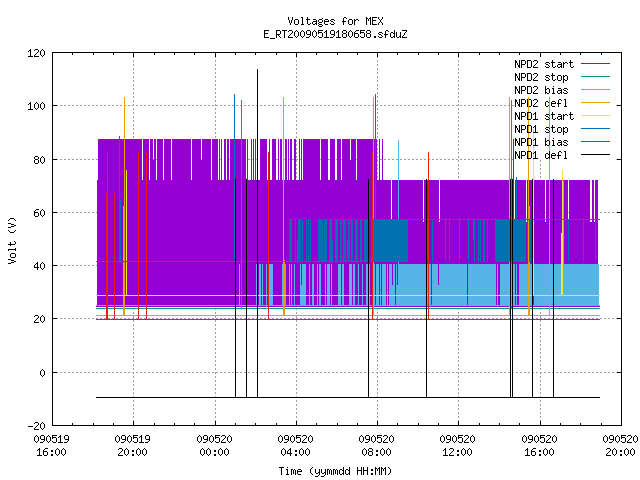Click the y-axis tick label 80
640x480 pixels.
click(39, 160)
